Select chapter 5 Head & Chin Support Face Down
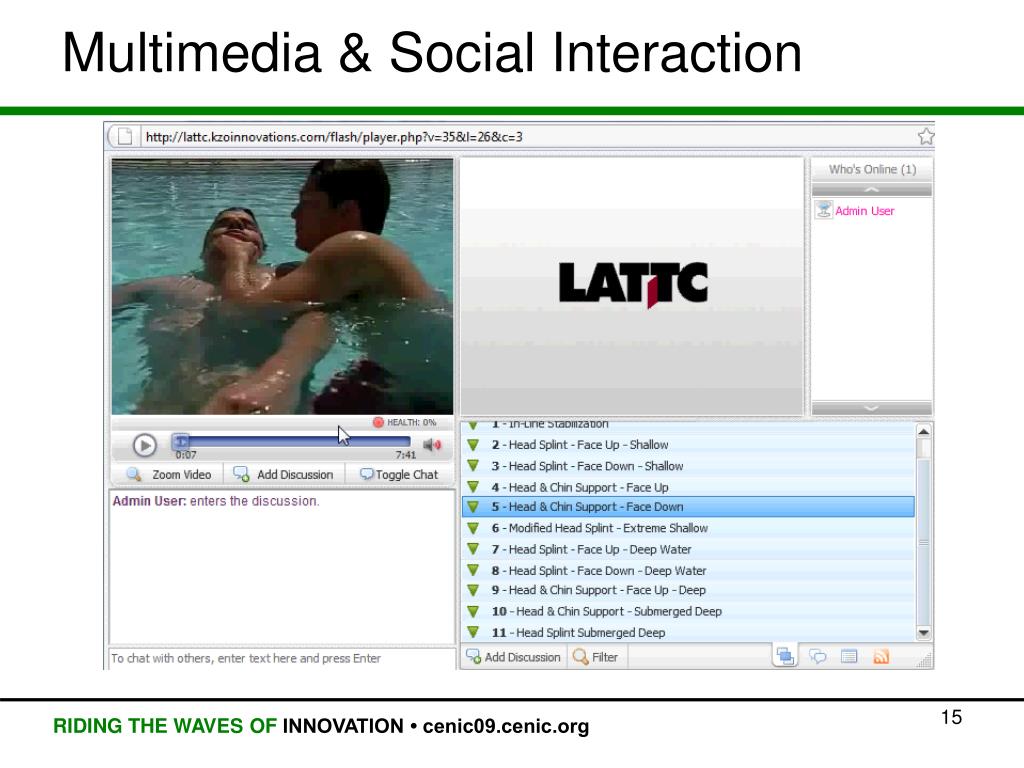The width and height of the screenshot is (1024, 768). click(688, 507)
